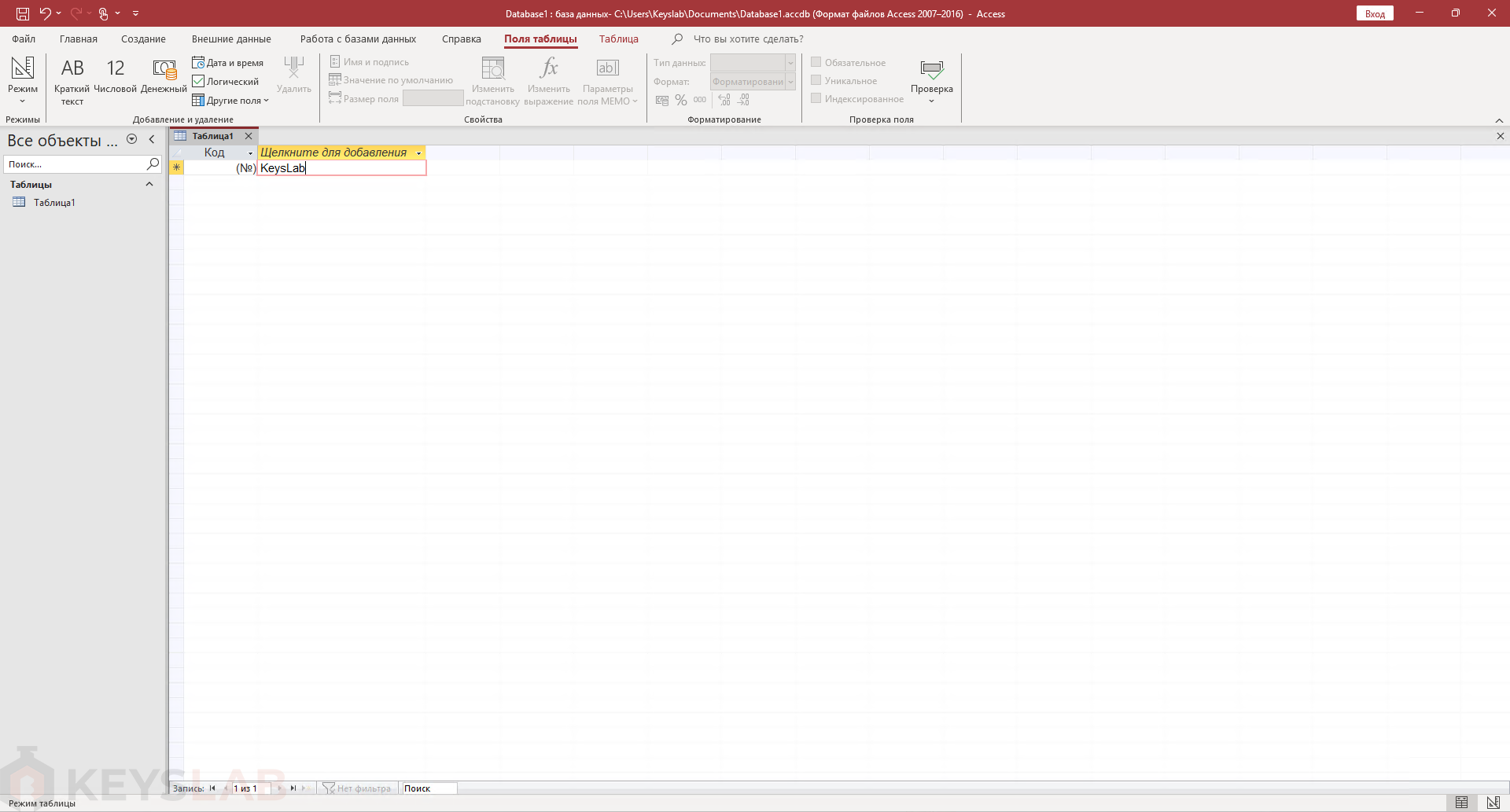Screen dimensions: 1510x812
Task: Switch to the Создание ribbon tab
Action: tap(143, 39)
